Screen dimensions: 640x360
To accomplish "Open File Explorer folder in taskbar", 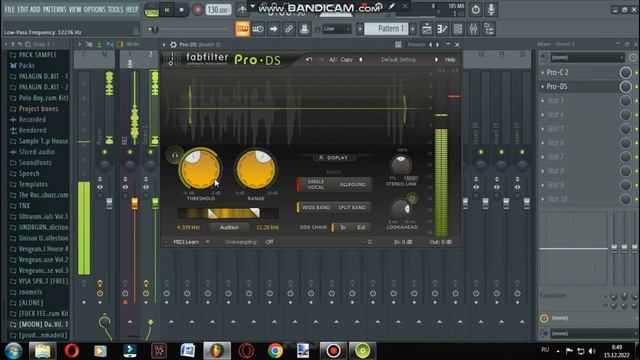I will 42,351.
